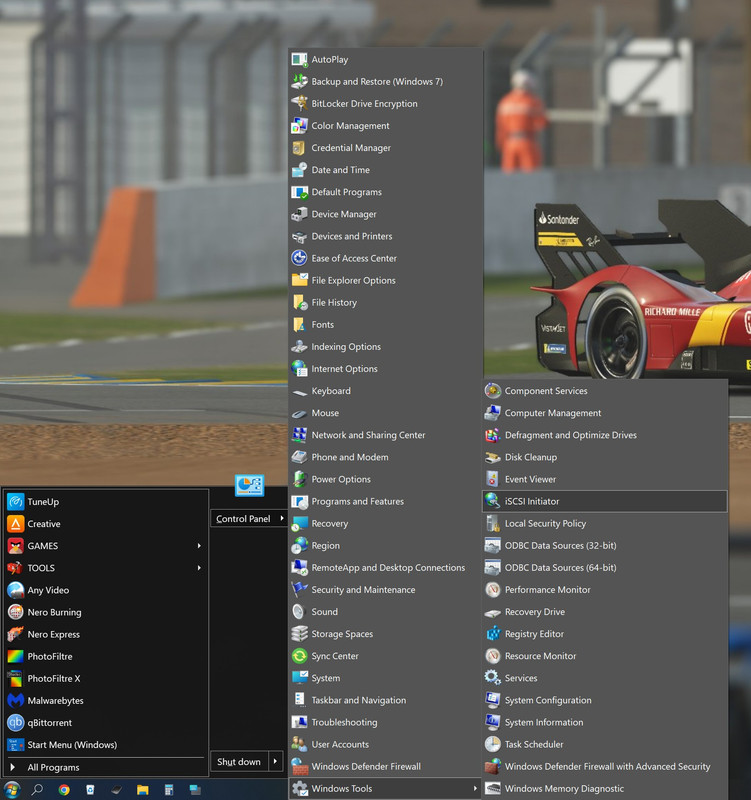
Task: Click the PhotoFiltre X icon
Action: point(15,678)
